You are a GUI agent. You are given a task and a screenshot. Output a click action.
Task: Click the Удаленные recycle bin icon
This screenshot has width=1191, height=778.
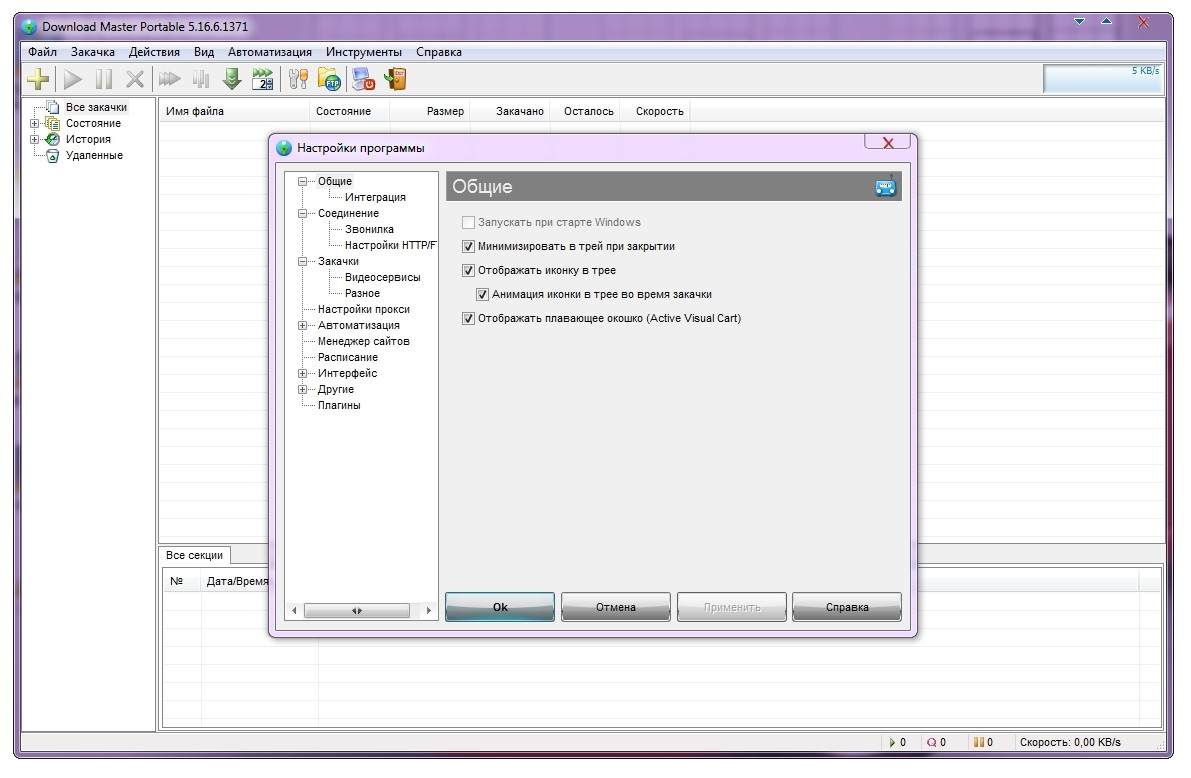52,156
